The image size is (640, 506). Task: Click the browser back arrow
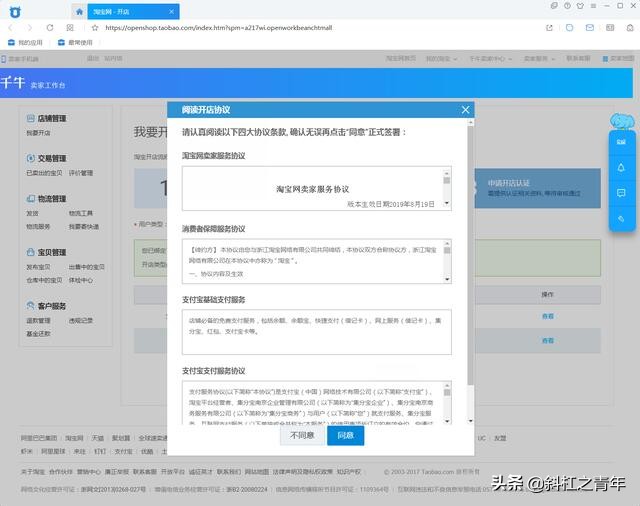click(x=11, y=28)
